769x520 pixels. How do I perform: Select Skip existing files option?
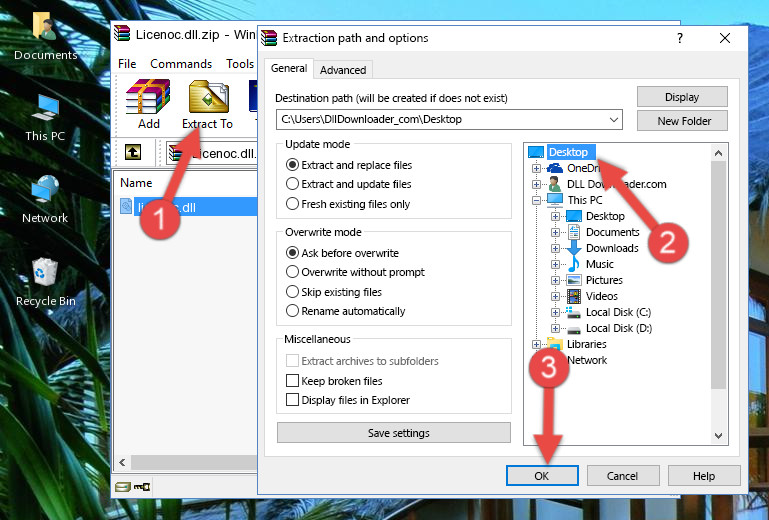pyautogui.click(x=333, y=292)
